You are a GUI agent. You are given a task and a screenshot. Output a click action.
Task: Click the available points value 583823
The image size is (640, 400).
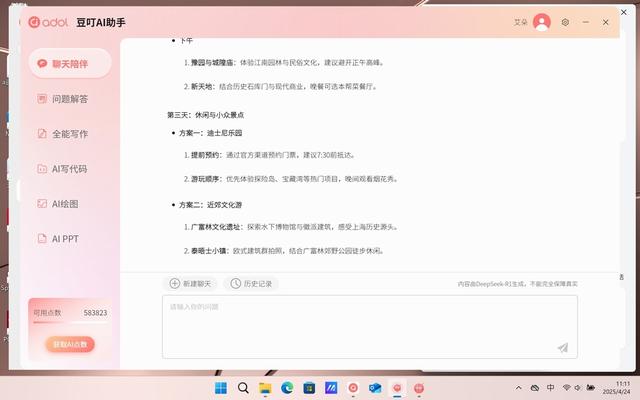[x=95, y=313]
